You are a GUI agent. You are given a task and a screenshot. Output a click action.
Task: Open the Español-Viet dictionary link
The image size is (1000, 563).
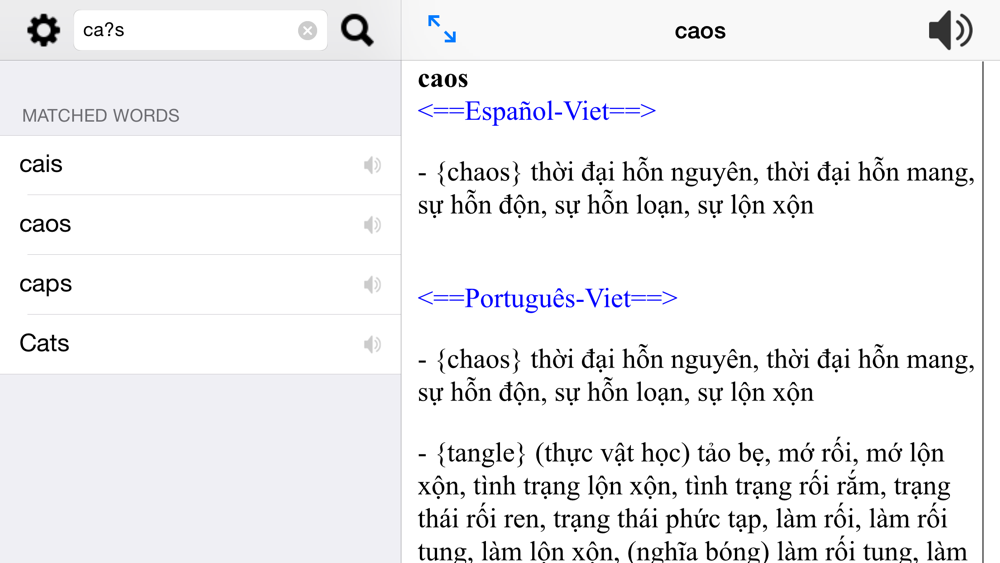(x=536, y=111)
